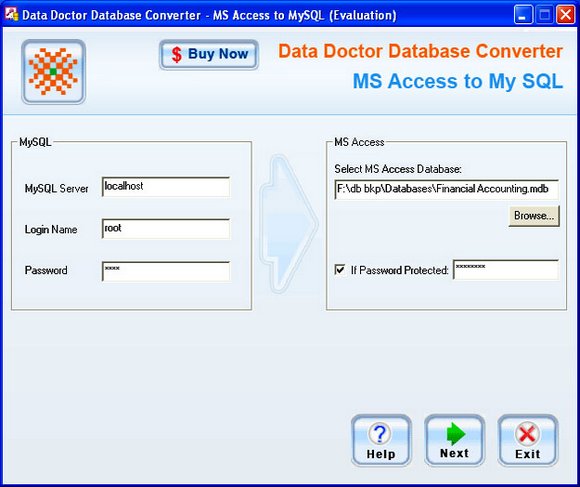Uncheck the If Password Protected checkbox
The height and width of the screenshot is (487, 580).
pyautogui.click(x=340, y=270)
